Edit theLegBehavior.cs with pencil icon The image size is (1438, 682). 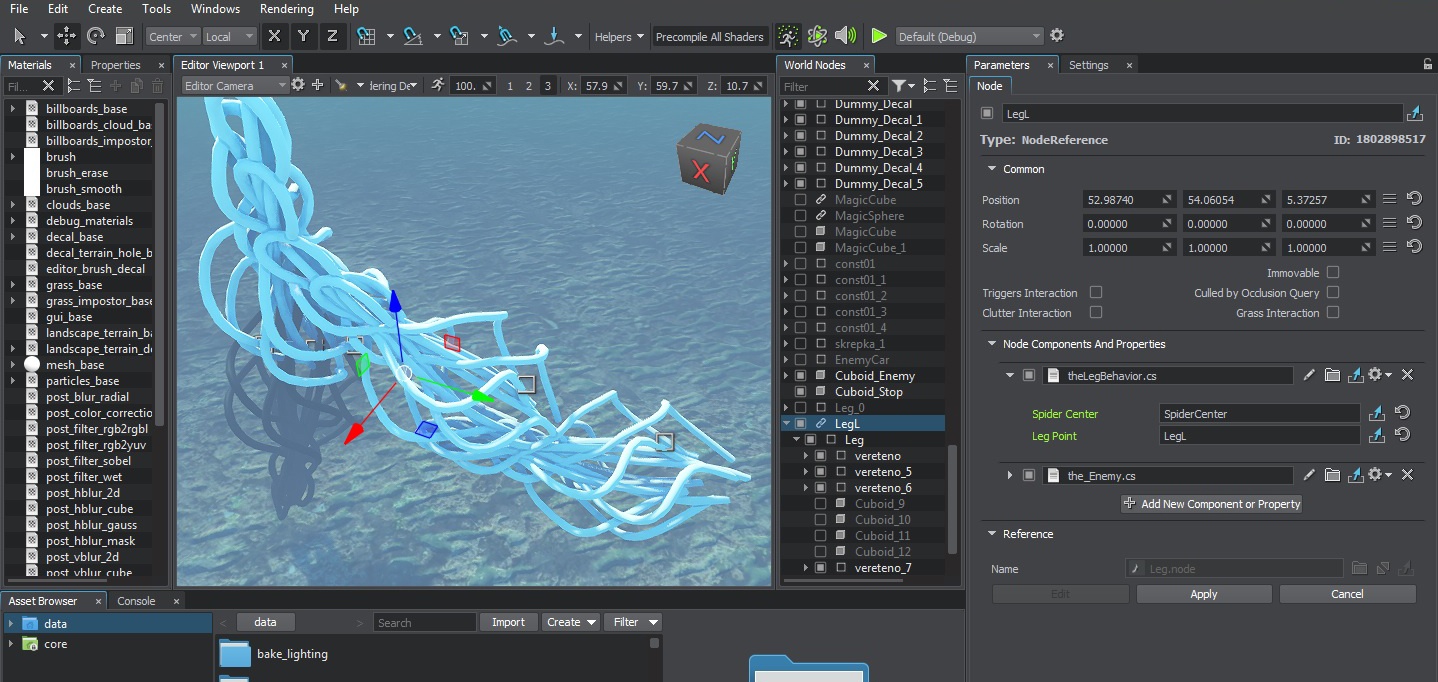click(1309, 375)
